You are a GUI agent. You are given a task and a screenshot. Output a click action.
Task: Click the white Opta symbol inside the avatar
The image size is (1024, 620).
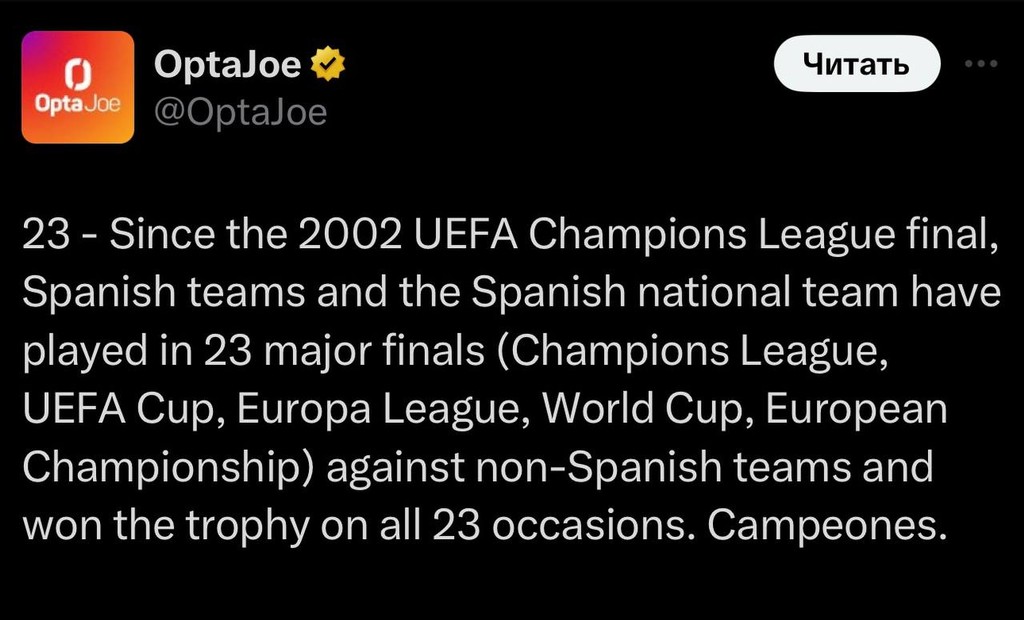(78, 74)
